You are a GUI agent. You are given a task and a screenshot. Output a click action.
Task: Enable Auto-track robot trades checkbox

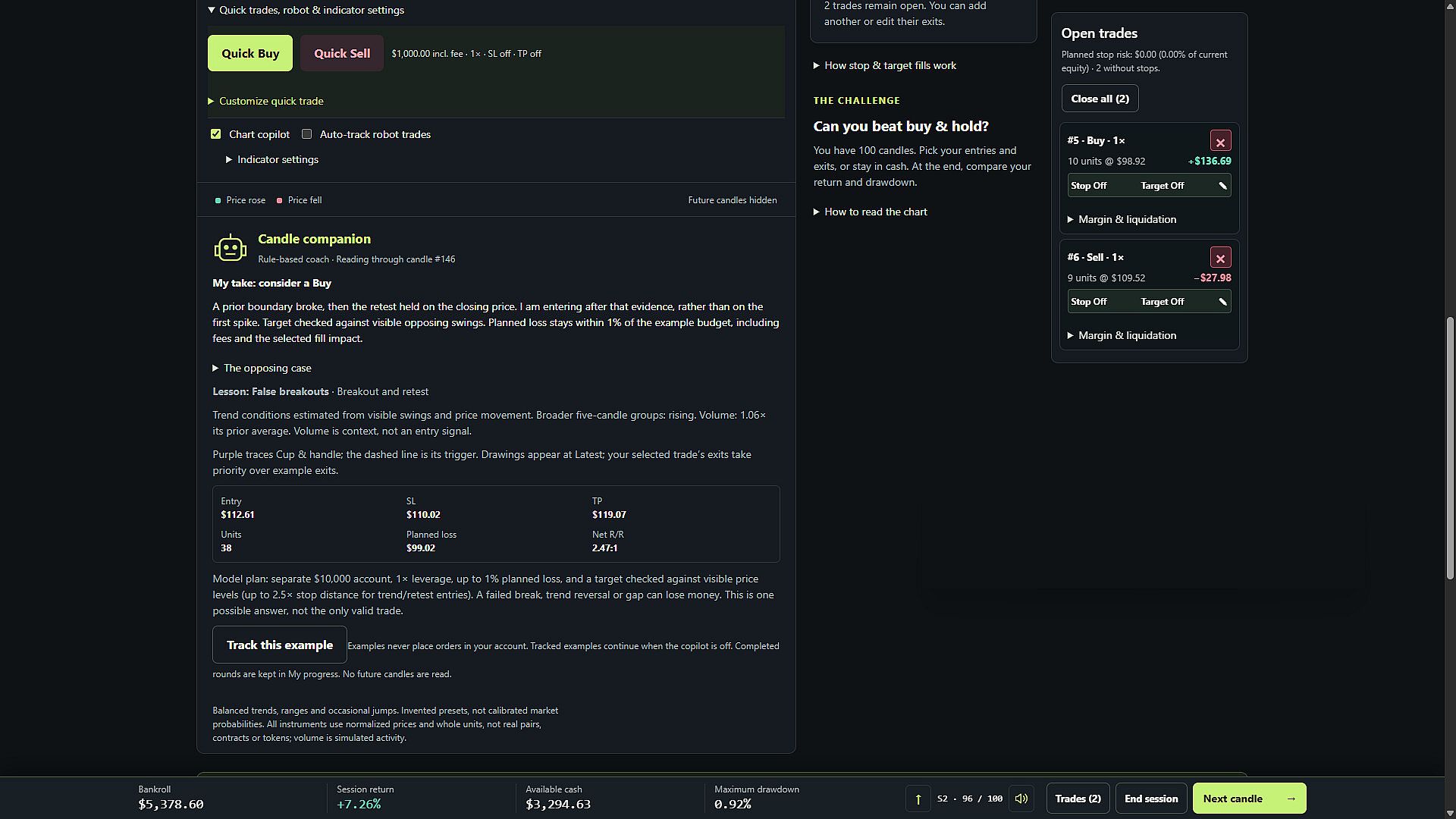pyautogui.click(x=307, y=134)
